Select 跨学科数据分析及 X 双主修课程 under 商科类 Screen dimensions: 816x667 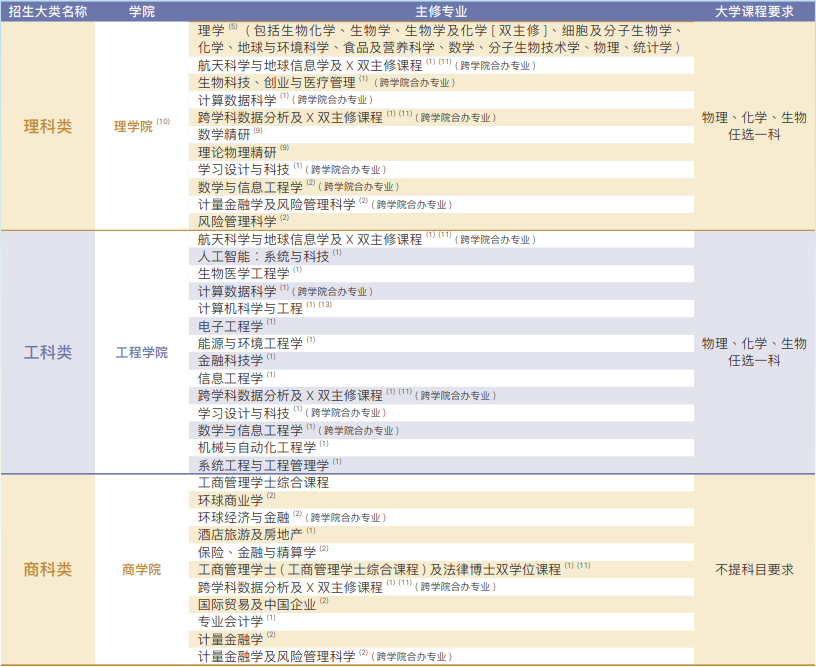[441, 587]
